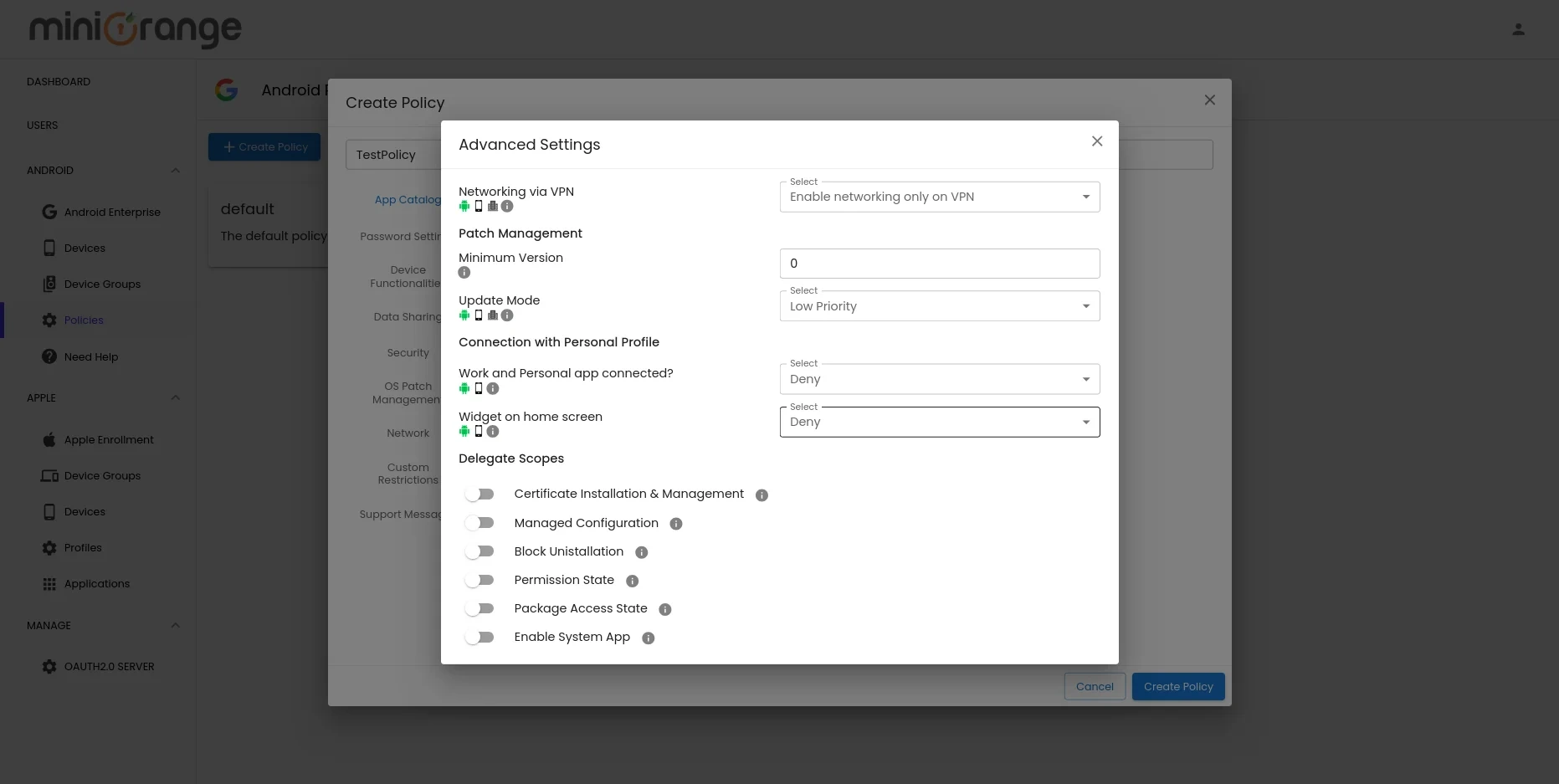Screen dimensions: 1559x784
Task: Click the Minimum Version input field
Action: [939, 263]
